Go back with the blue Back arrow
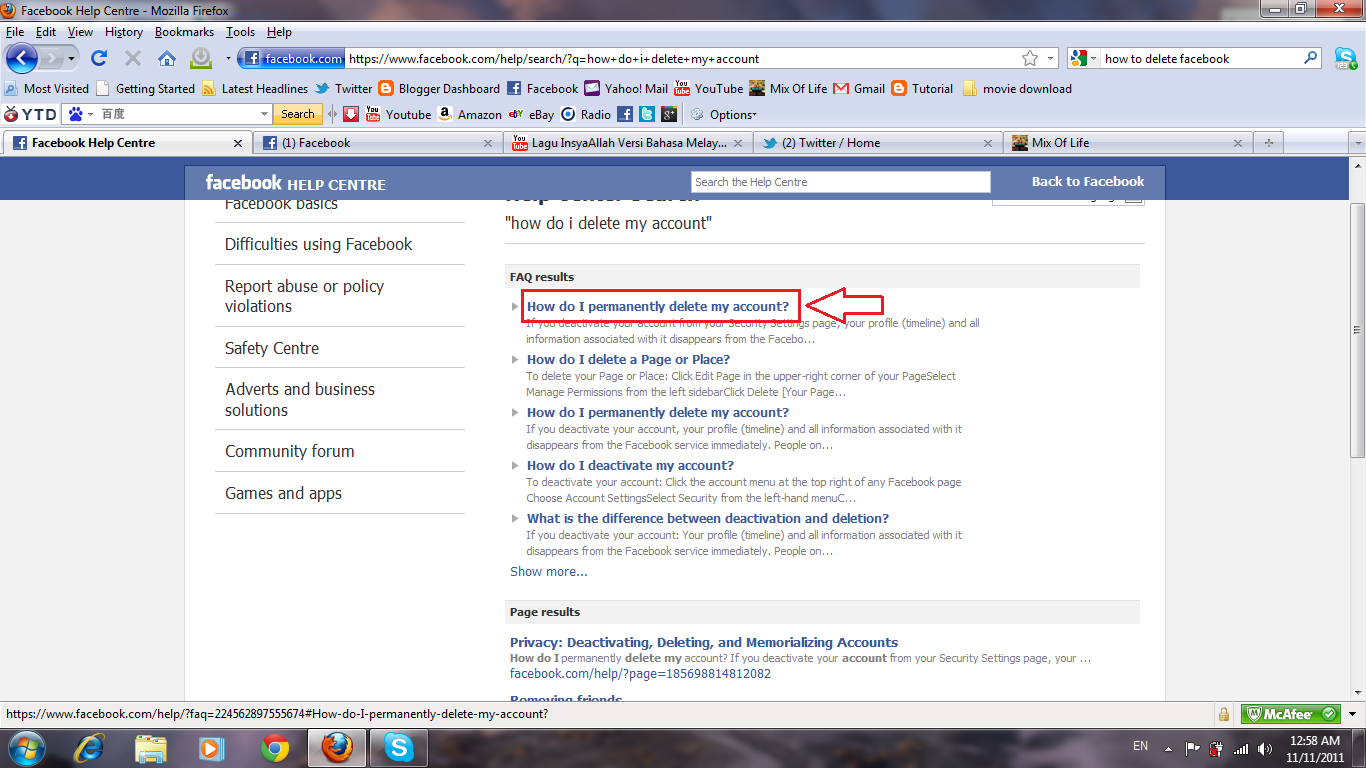 22,58
